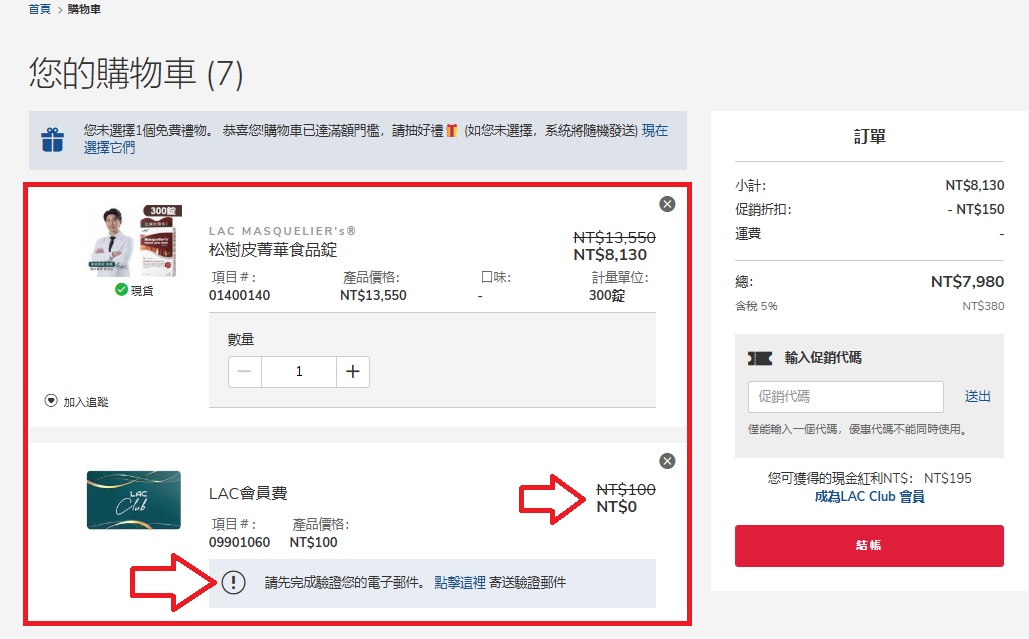Click the LAC會員費 price NT$0
The height and width of the screenshot is (639, 1029).
(x=616, y=506)
